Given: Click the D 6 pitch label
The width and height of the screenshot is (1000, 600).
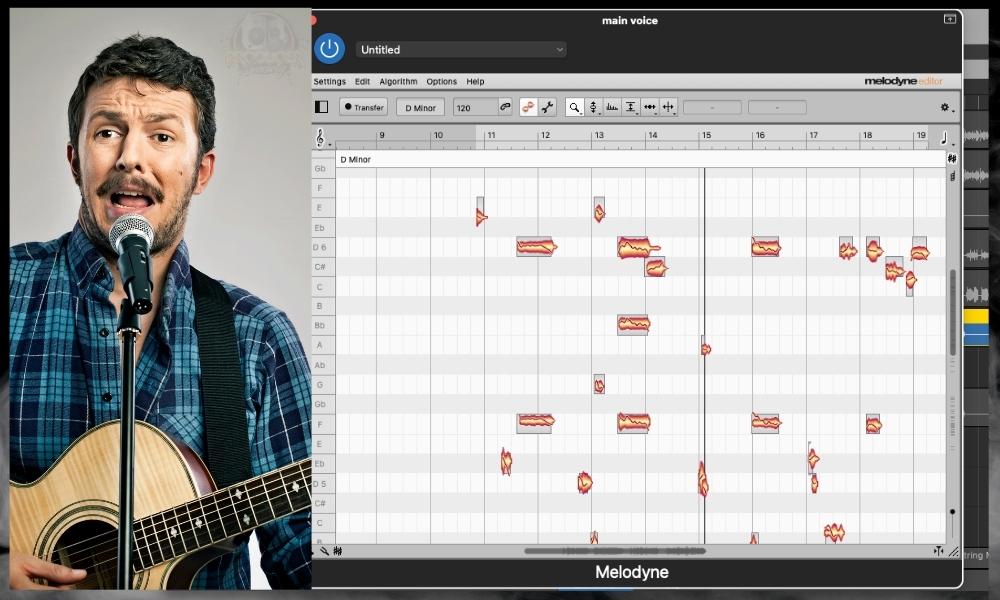Looking at the screenshot, I should tap(320, 247).
